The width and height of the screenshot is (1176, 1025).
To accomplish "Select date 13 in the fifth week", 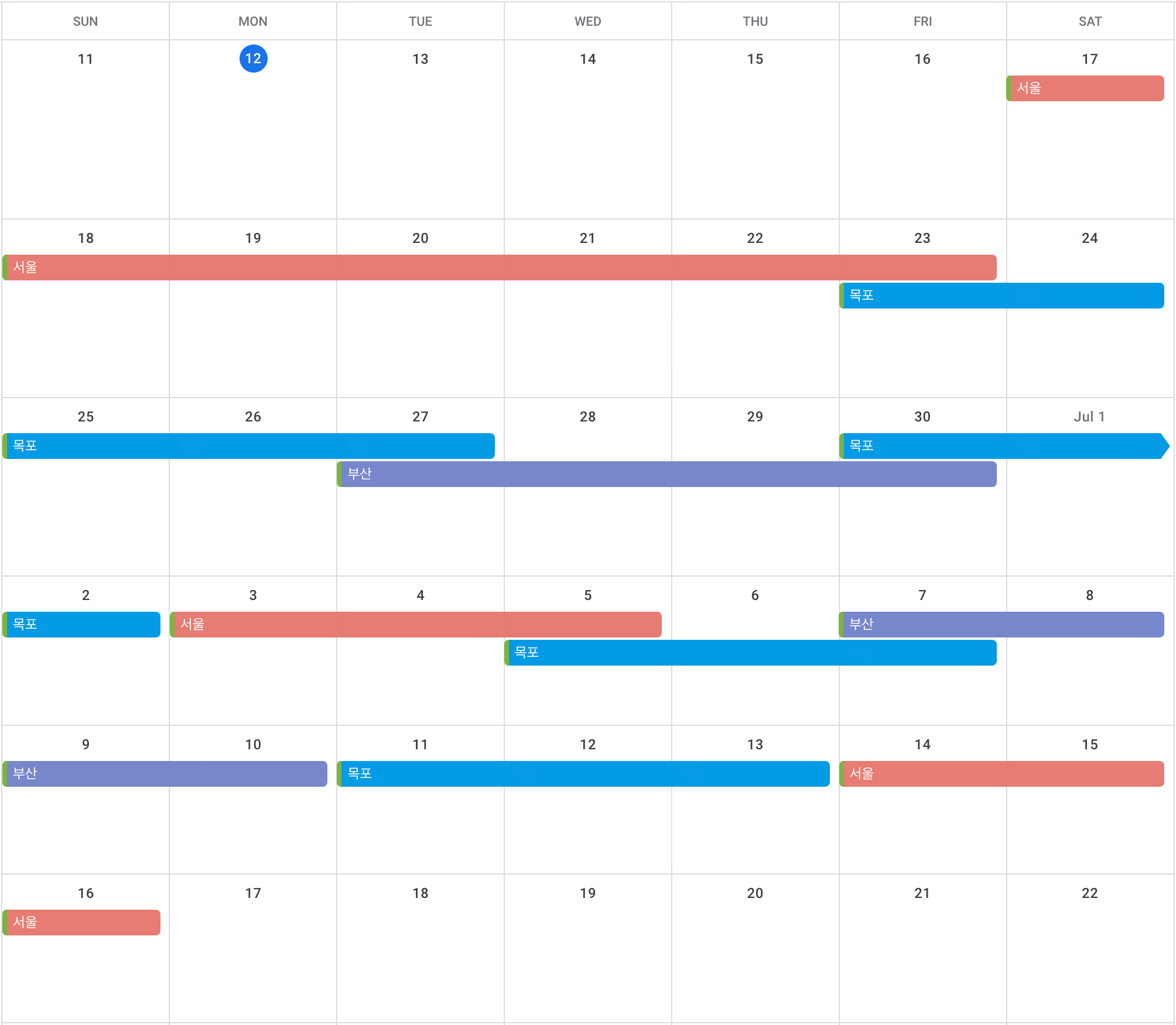I will tap(755, 745).
